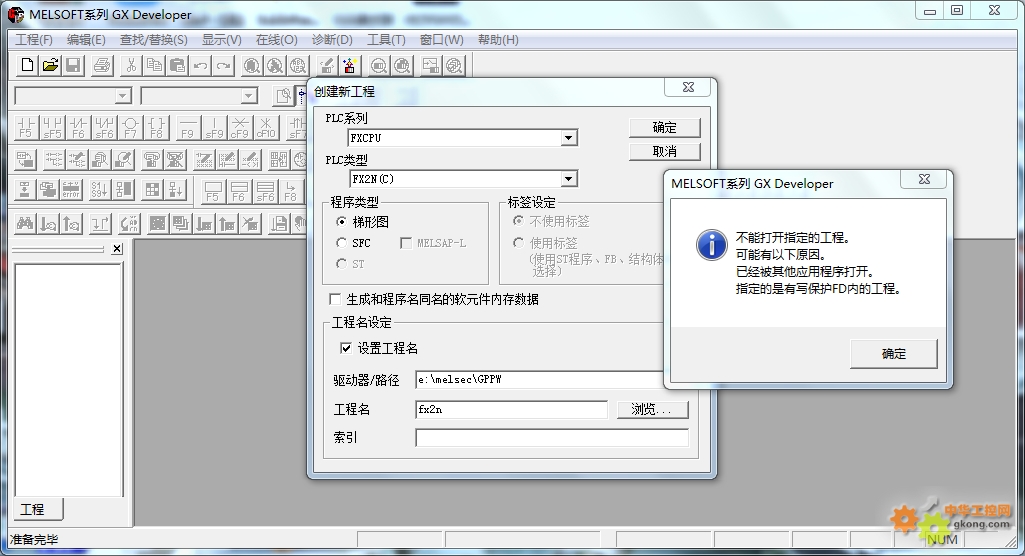Open the PLC类型 FX2N(C) dropdown
This screenshot has width=1025, height=556.
coord(568,178)
